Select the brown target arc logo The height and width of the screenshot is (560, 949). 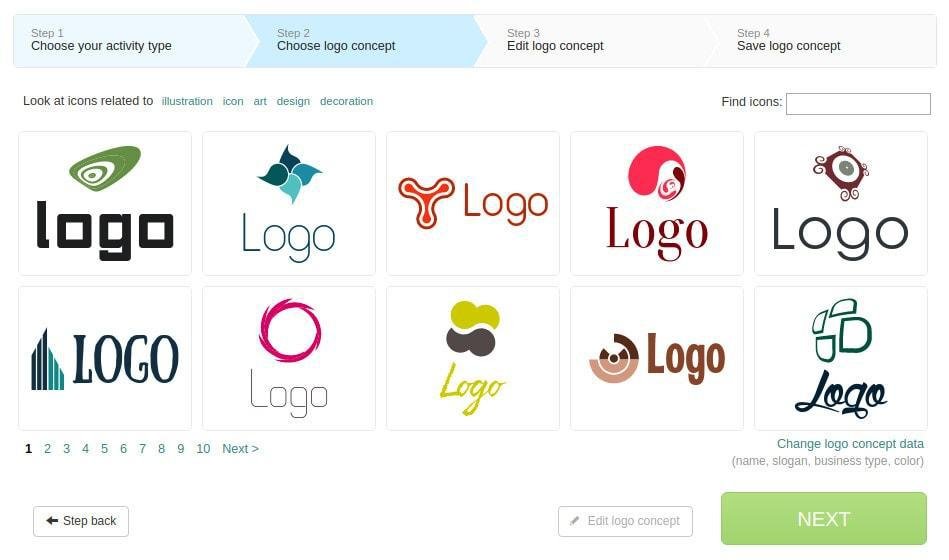[657, 358]
